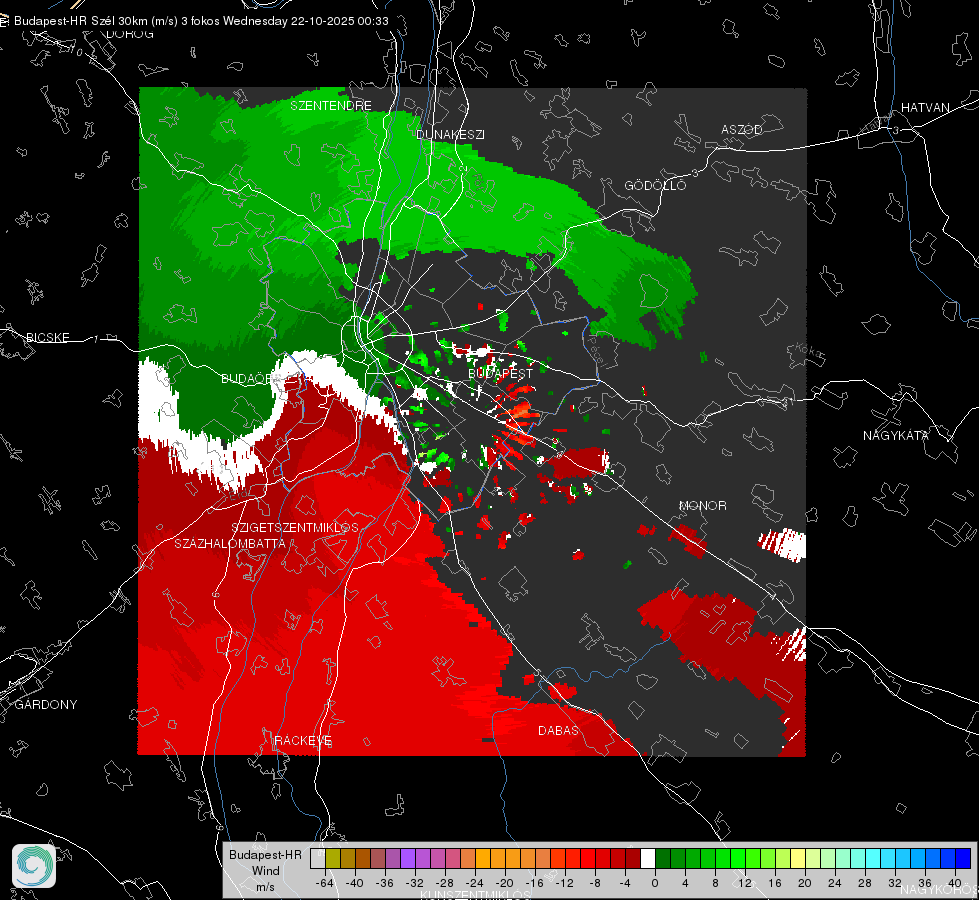Screen dimensions: 979x900
Task: Click the white zero-velocity band near Budaörs
Action: [x=318, y=367]
